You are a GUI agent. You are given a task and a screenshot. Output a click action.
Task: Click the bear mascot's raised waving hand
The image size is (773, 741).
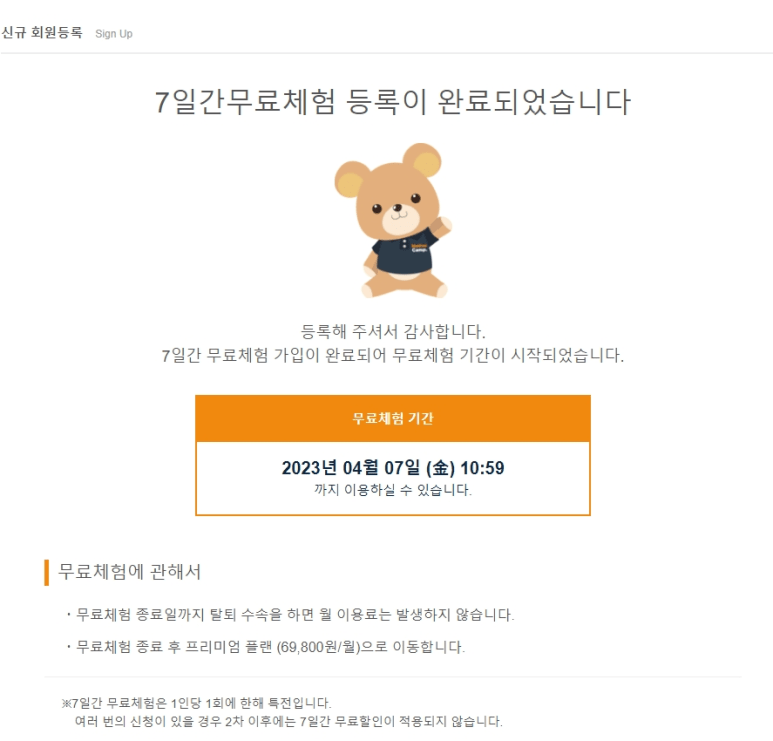pos(444,227)
